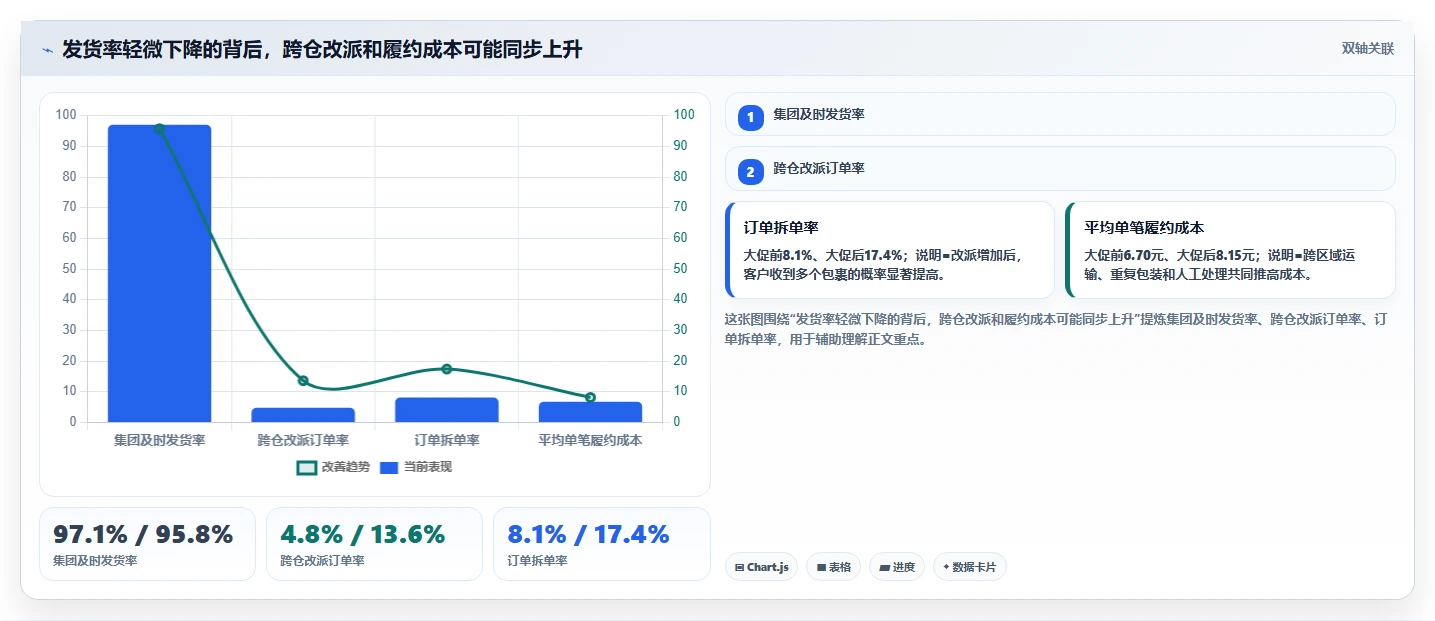Select the 平均单笔履约成本 blue bar
The width and height of the screenshot is (1435, 621).
pos(590,412)
